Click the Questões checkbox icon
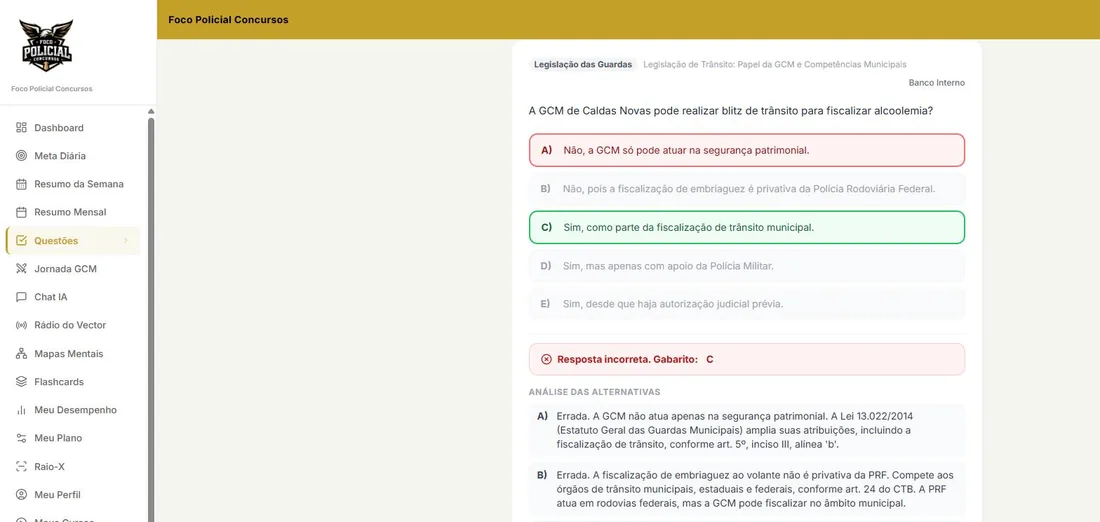 21,241
